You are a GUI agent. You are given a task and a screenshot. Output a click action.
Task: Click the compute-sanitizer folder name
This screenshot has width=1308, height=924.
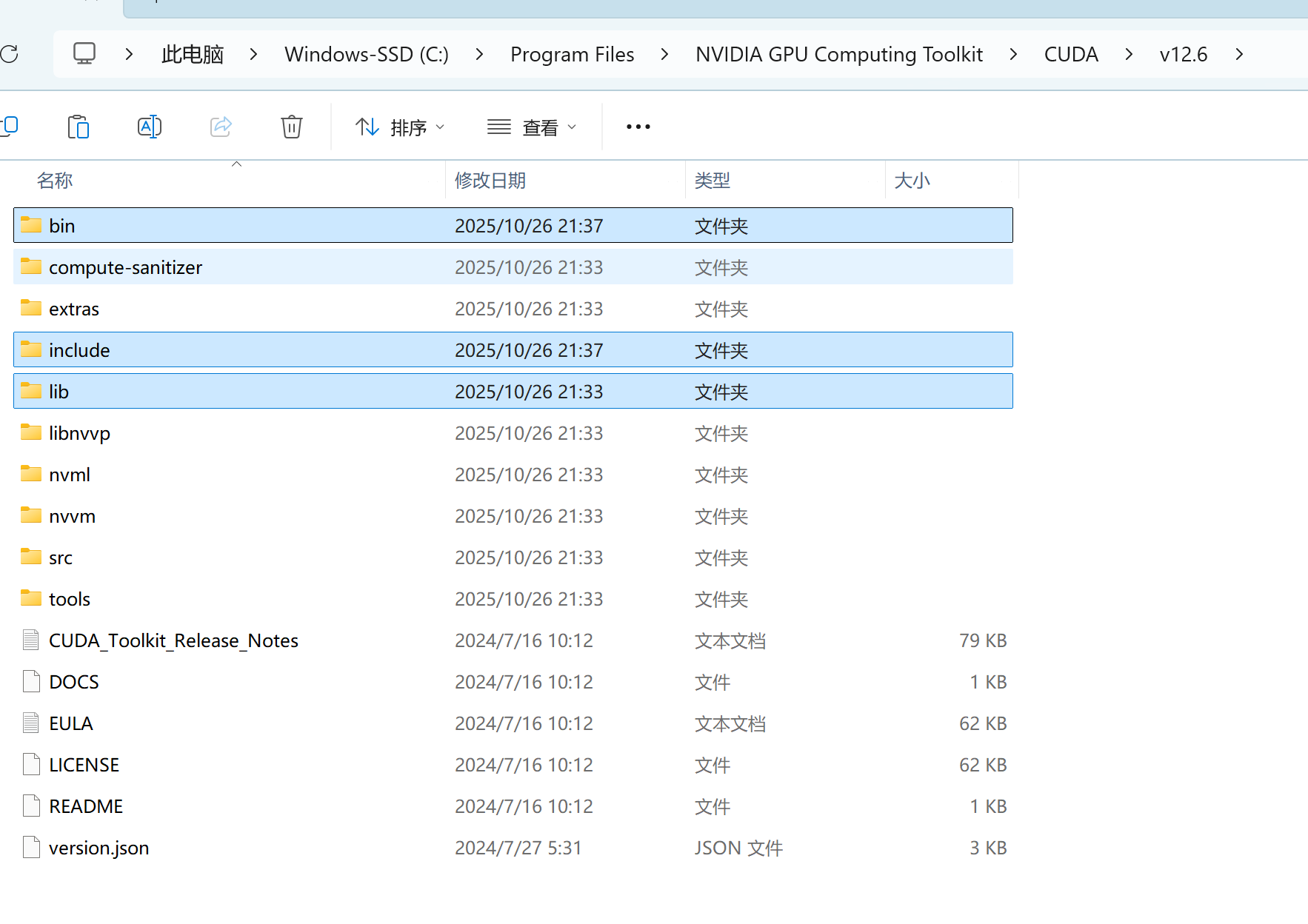126,267
